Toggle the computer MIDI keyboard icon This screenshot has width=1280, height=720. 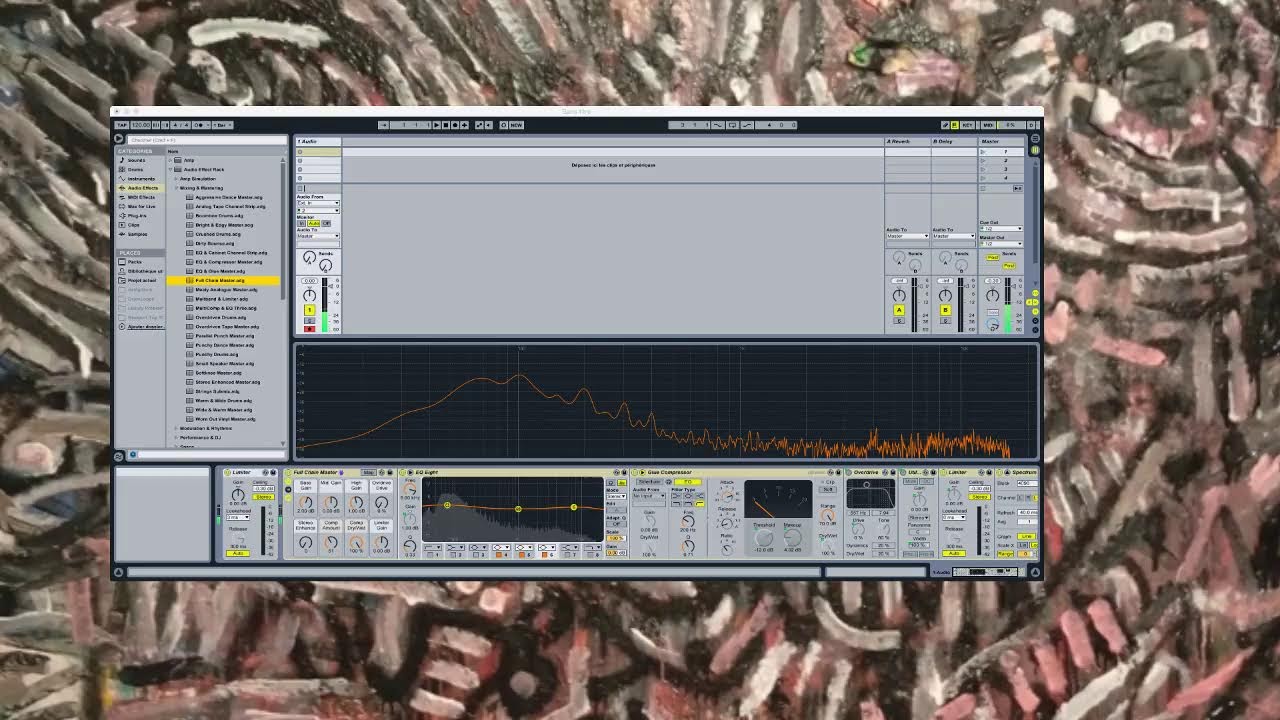955,125
